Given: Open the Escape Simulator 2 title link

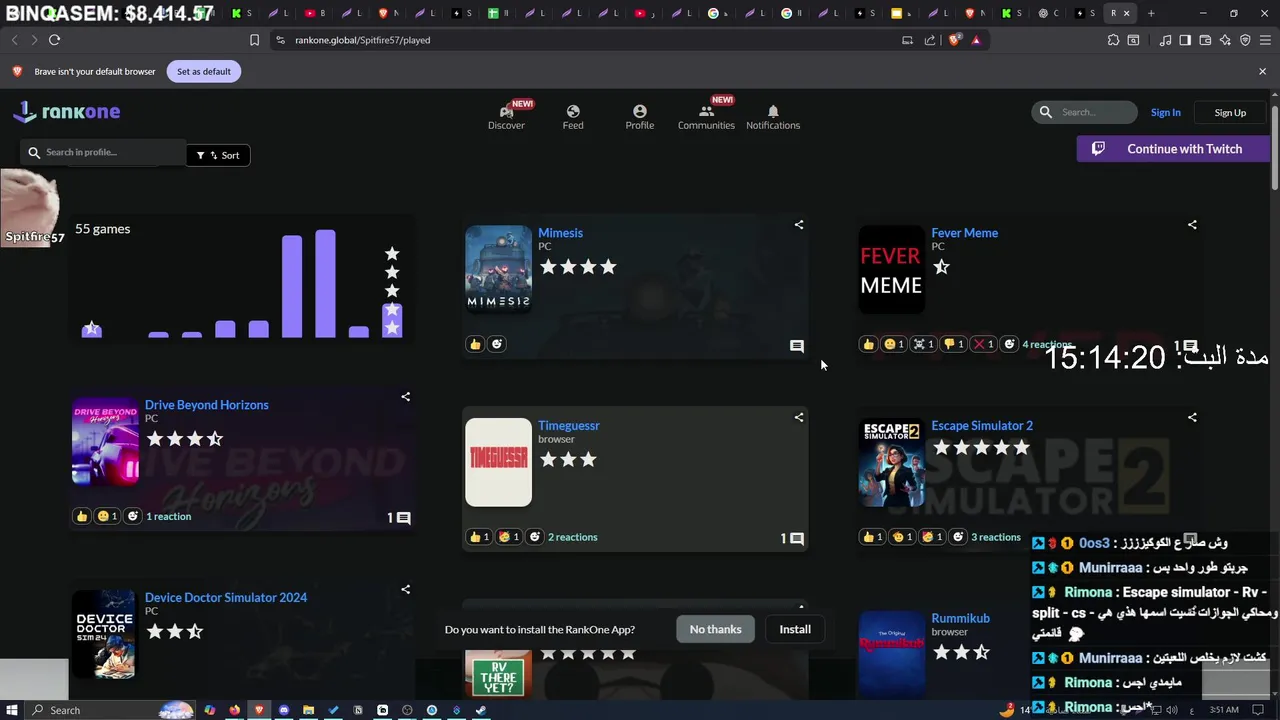Looking at the screenshot, I should pos(982,425).
